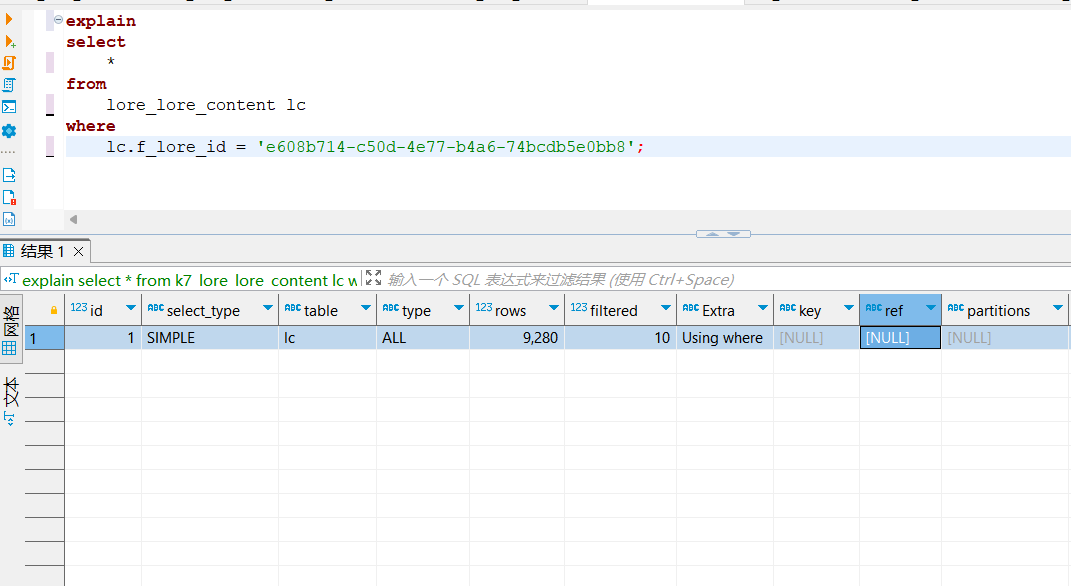Maximize results panel with the expand arrows icon
The height and width of the screenshot is (586, 1071).
pos(373,279)
